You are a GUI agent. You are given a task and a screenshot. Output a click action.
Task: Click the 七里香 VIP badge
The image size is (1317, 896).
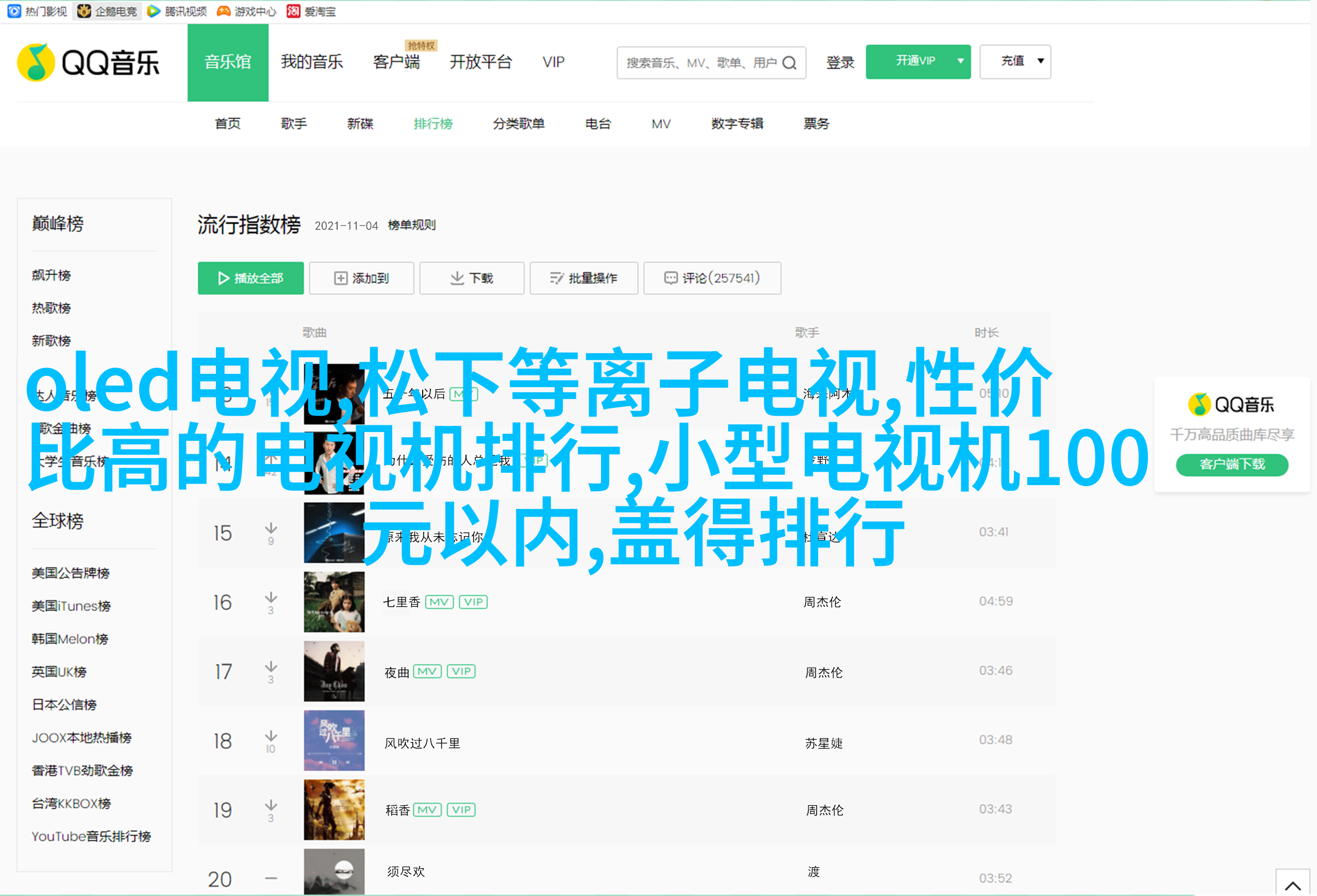click(x=473, y=602)
